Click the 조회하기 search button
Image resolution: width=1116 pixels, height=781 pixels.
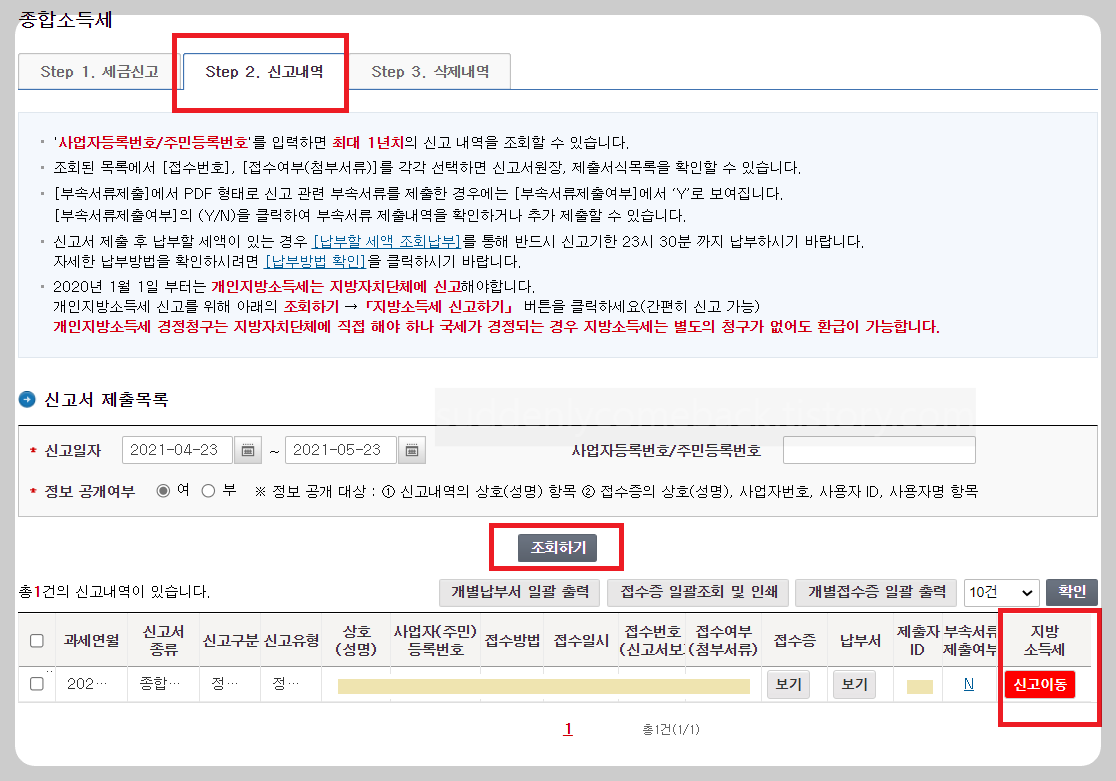point(556,547)
